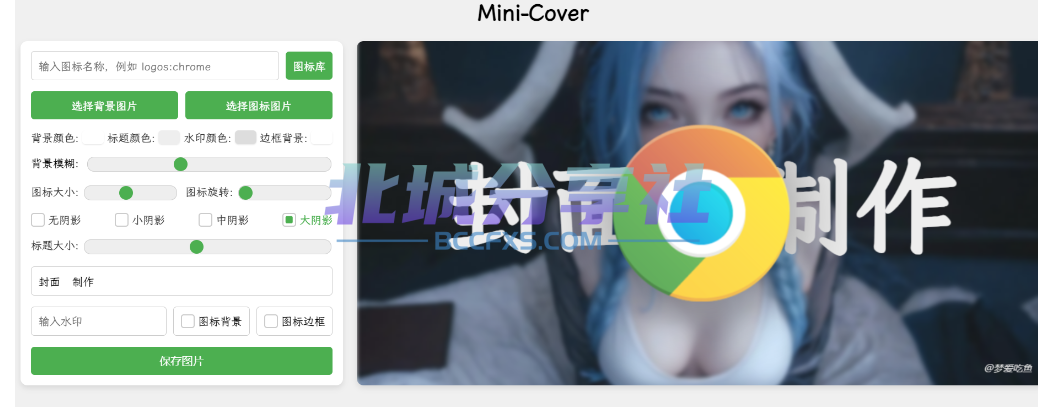Uncheck the 大阴影 checkbox

click(x=289, y=220)
